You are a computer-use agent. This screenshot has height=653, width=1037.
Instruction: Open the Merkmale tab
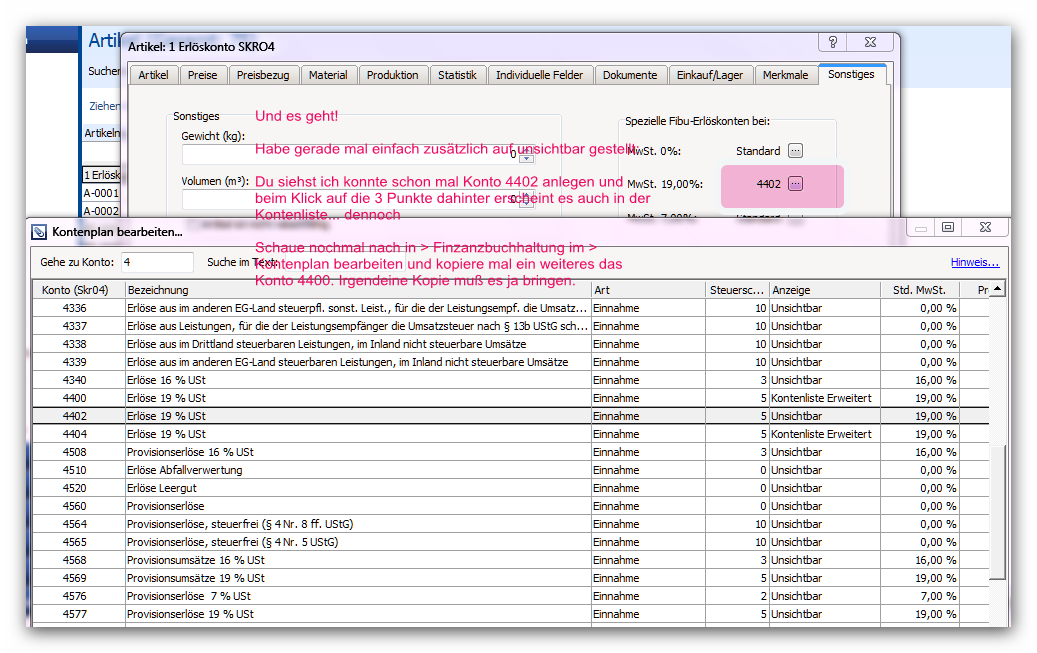pyautogui.click(x=786, y=75)
